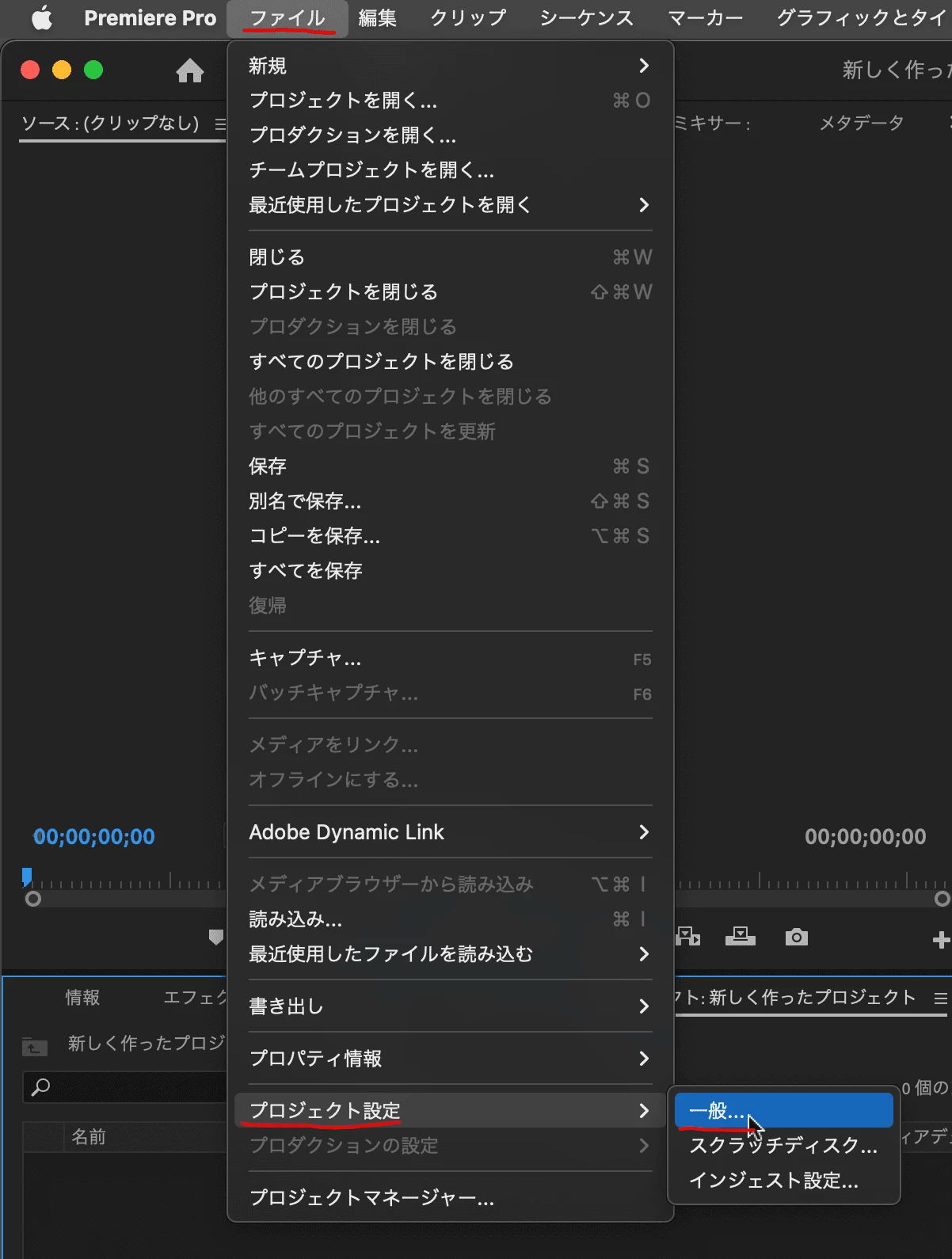Choose プロダクションを開く... menu item
Screen dimensions: 952x1259
pos(450,135)
